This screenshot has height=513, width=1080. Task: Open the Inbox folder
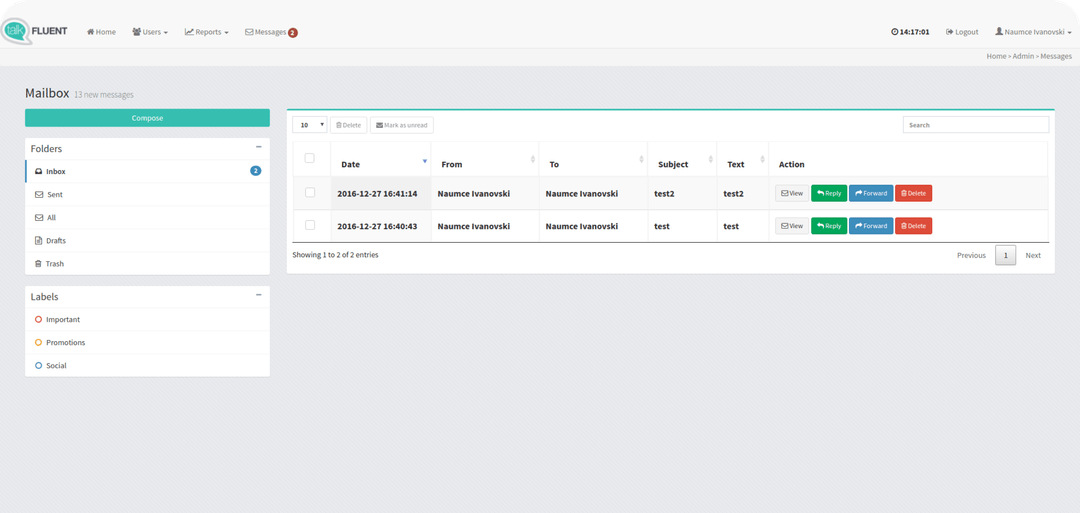[56, 172]
